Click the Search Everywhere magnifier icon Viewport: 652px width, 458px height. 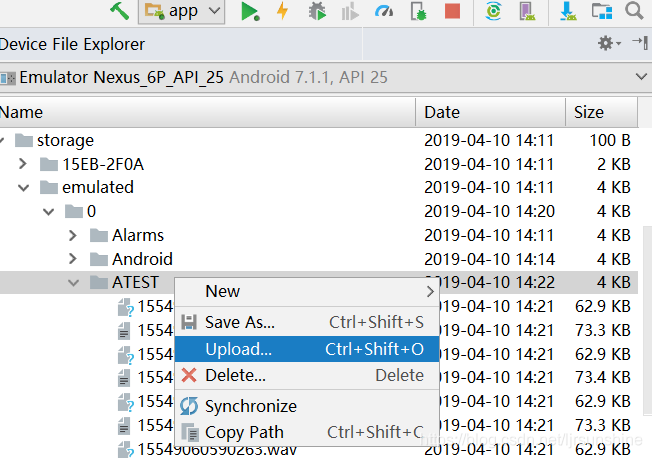point(634,10)
